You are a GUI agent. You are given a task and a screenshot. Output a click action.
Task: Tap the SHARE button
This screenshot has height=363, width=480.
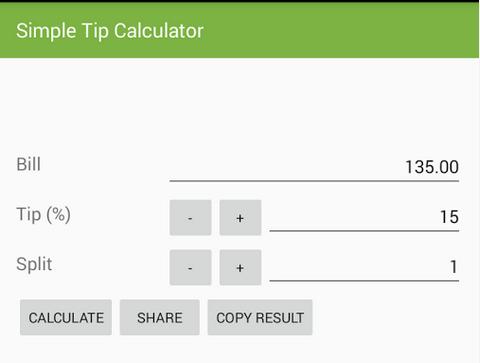tap(160, 317)
